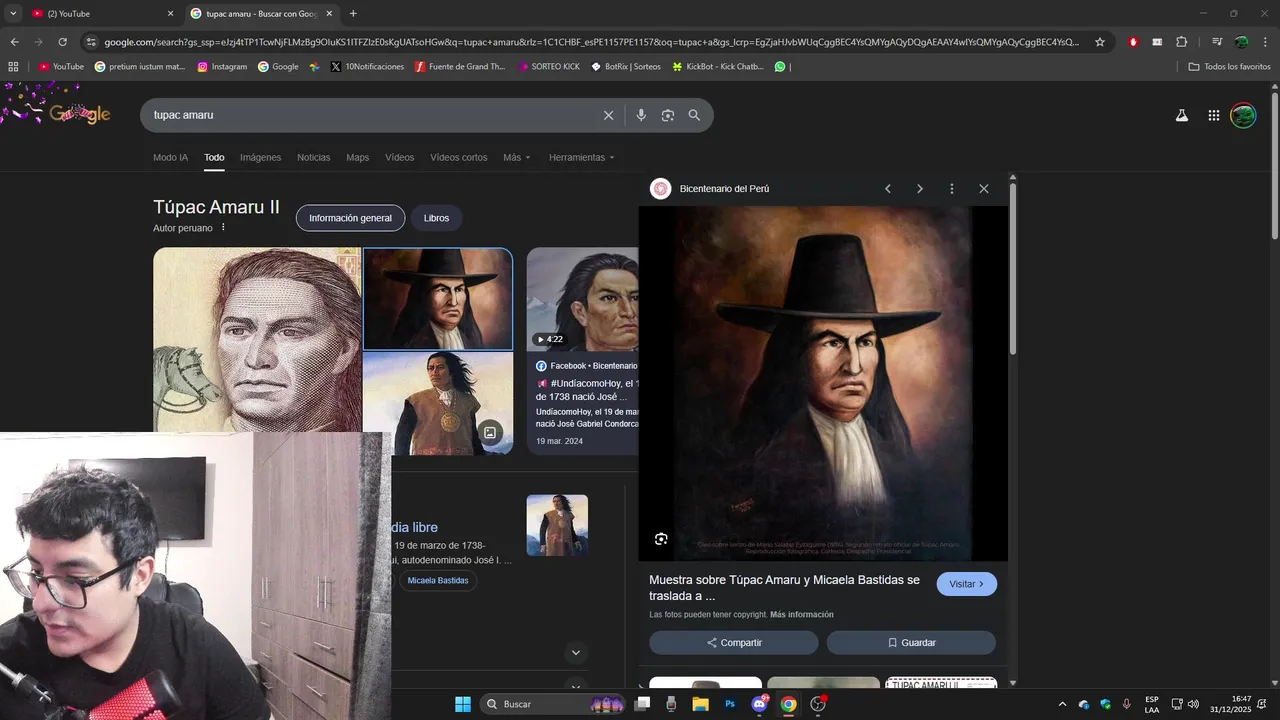Click the magnifier search submit icon
This screenshot has width=1280, height=720.
pyautogui.click(x=694, y=115)
